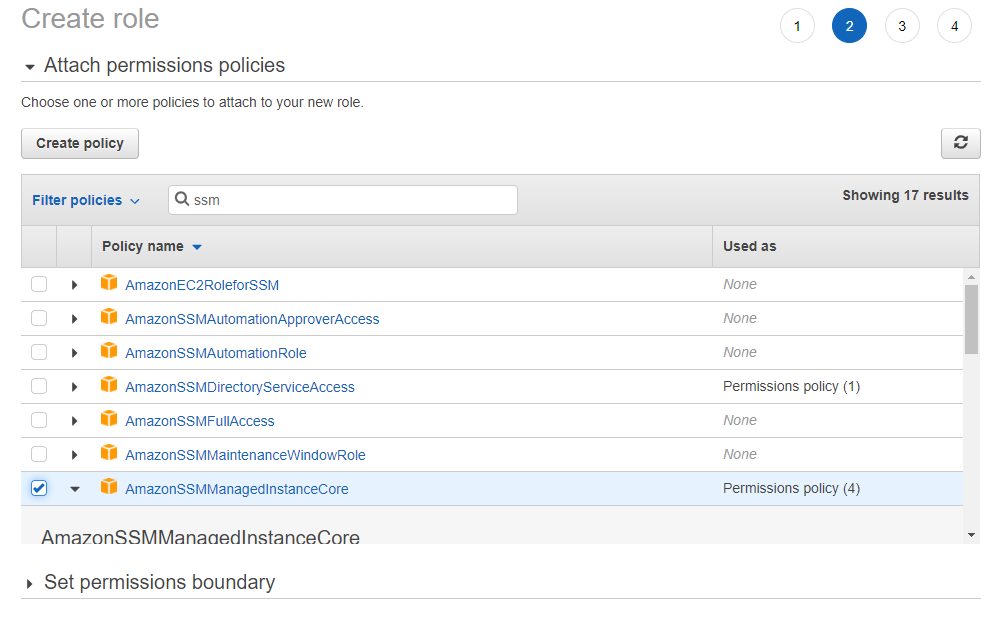Click the policy box icon for AmazonEC2RoleforSSM
Screen dimensions: 999x634
109,282
